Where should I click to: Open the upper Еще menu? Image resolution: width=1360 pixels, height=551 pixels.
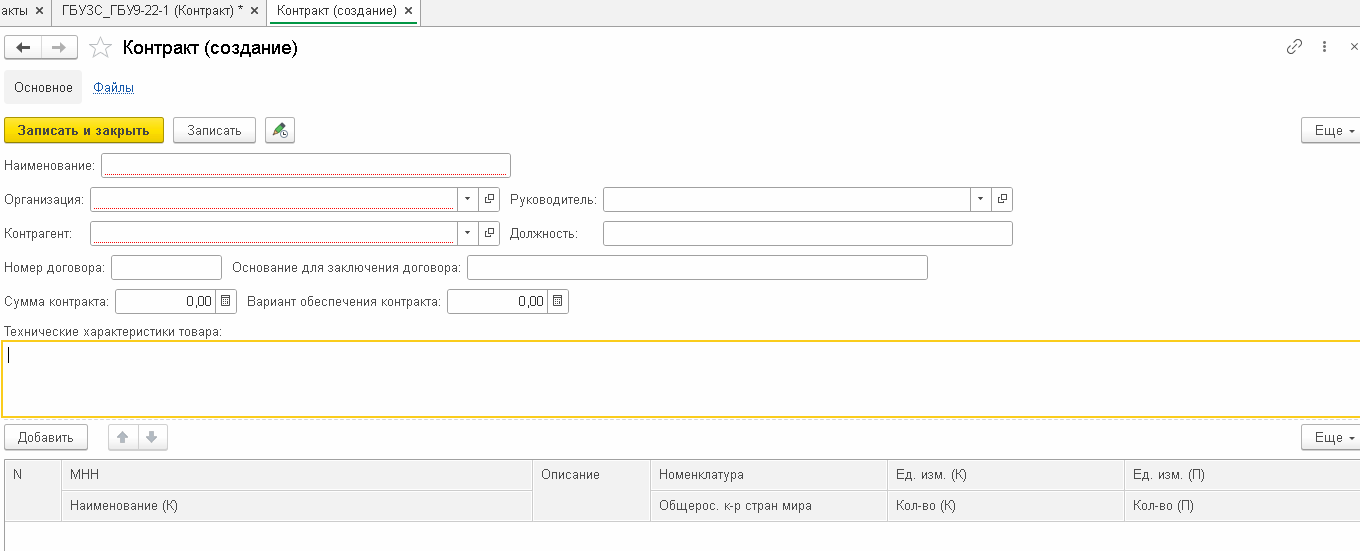(1329, 131)
